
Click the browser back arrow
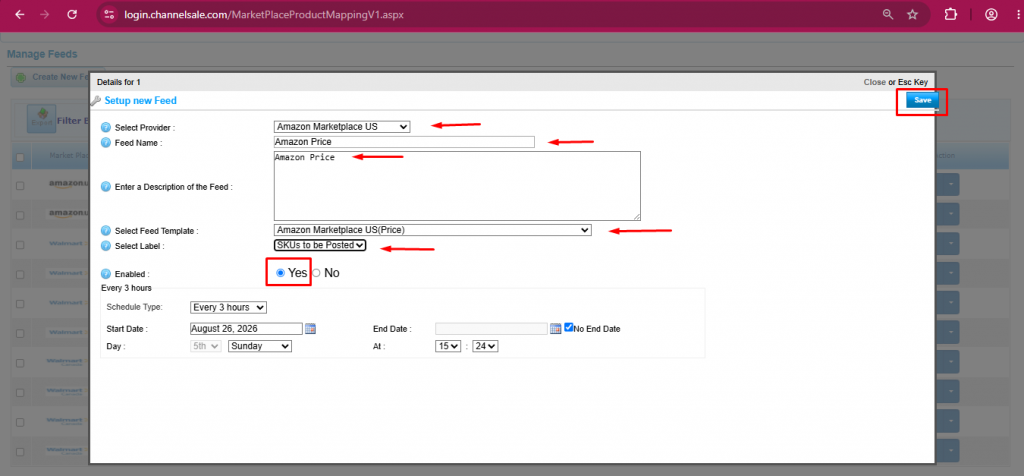(x=20, y=14)
